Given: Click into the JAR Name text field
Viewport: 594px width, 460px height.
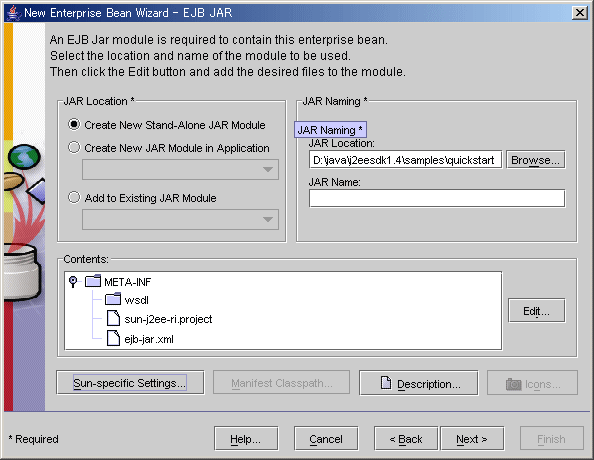Looking at the screenshot, I should (437, 198).
